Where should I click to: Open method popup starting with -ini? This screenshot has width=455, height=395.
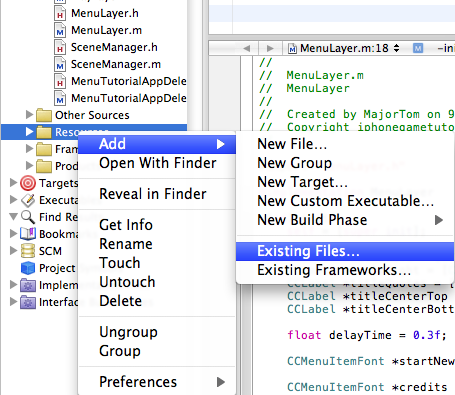[x=445, y=49]
